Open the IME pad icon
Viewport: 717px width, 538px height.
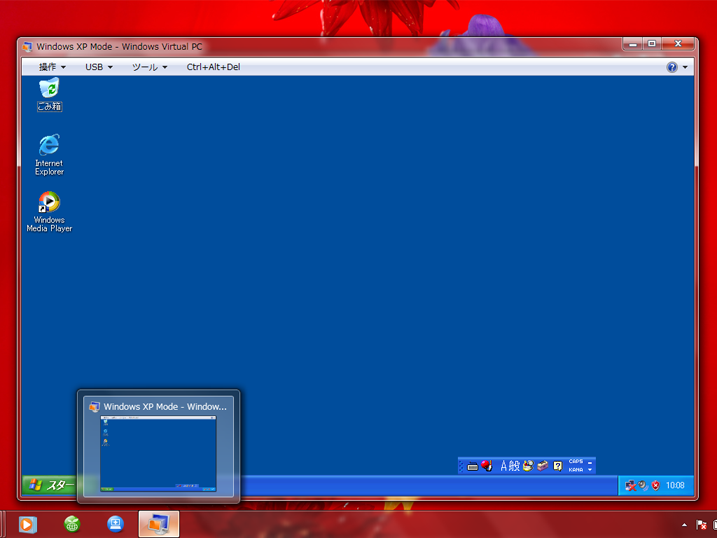529,466
